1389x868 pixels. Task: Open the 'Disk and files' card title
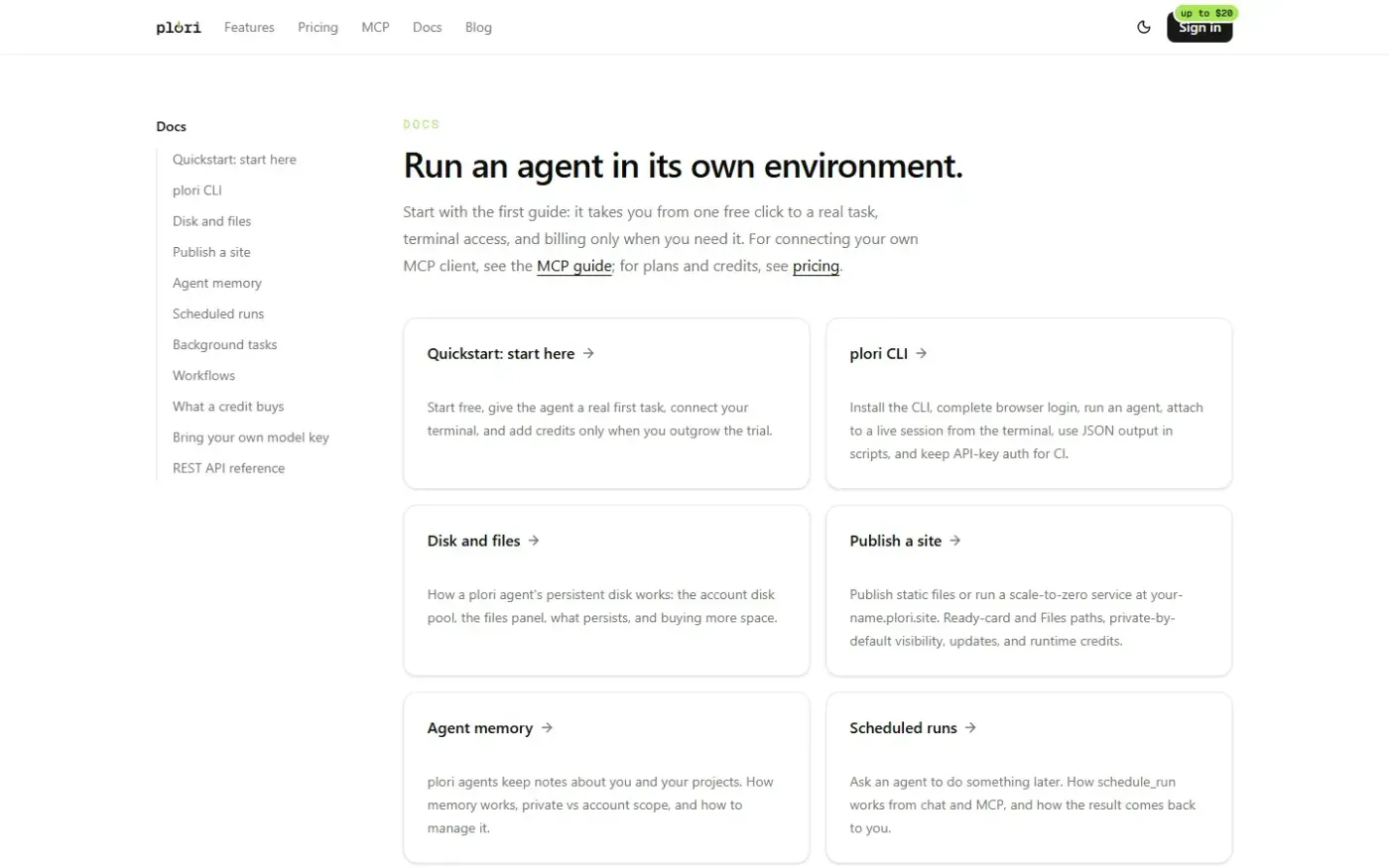pos(473,541)
